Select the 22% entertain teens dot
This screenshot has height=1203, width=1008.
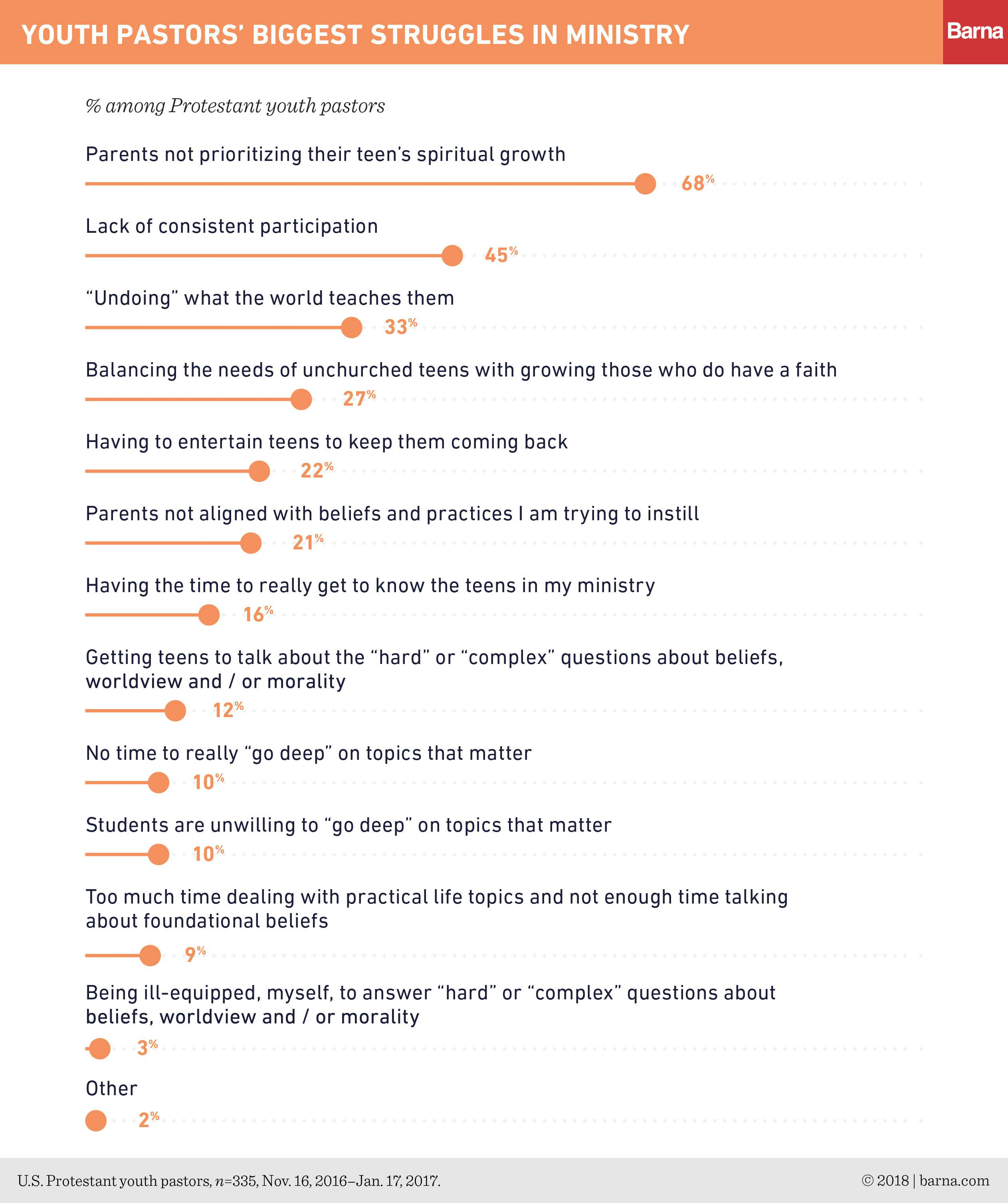259,472
